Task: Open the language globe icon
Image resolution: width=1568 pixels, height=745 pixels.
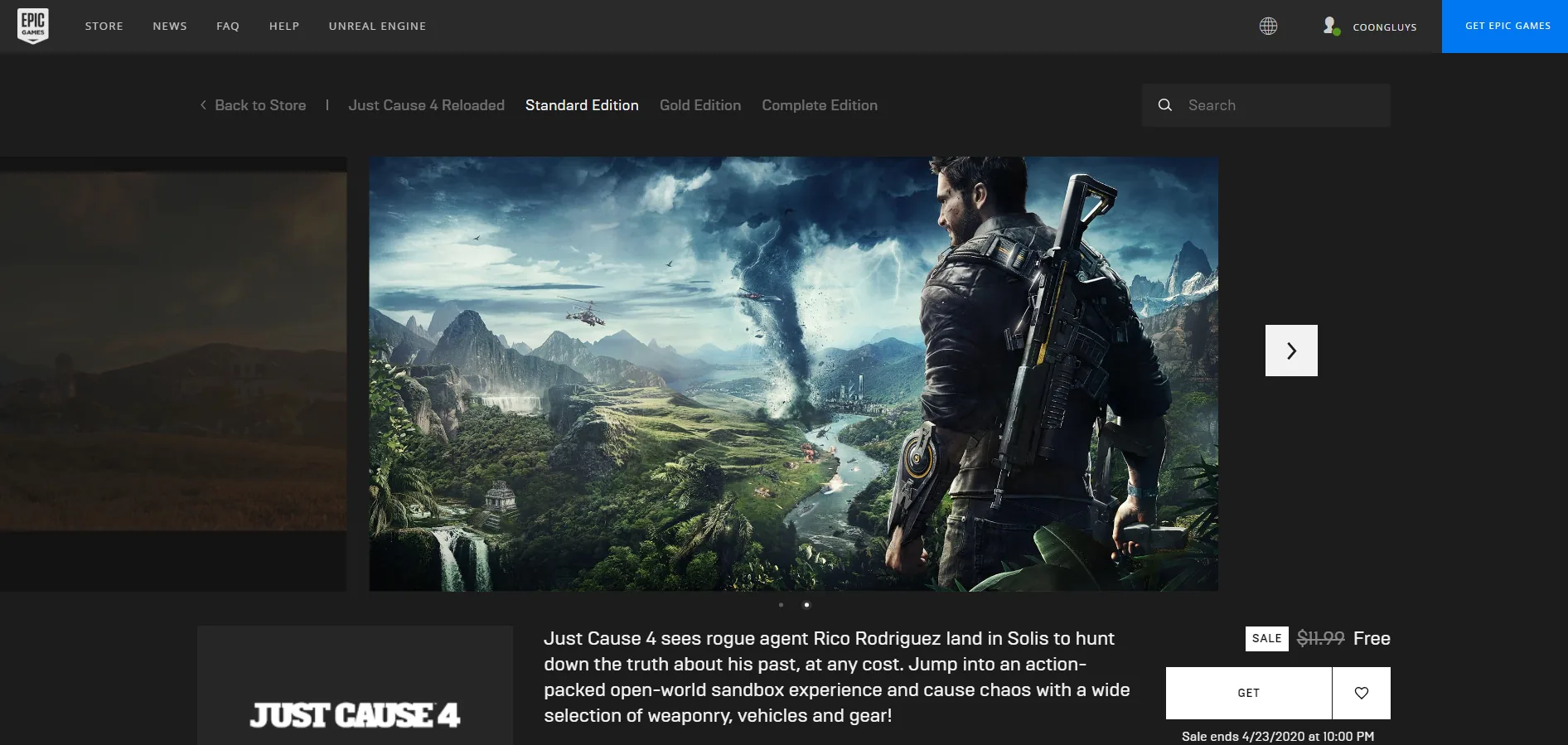Action: [x=1268, y=27]
